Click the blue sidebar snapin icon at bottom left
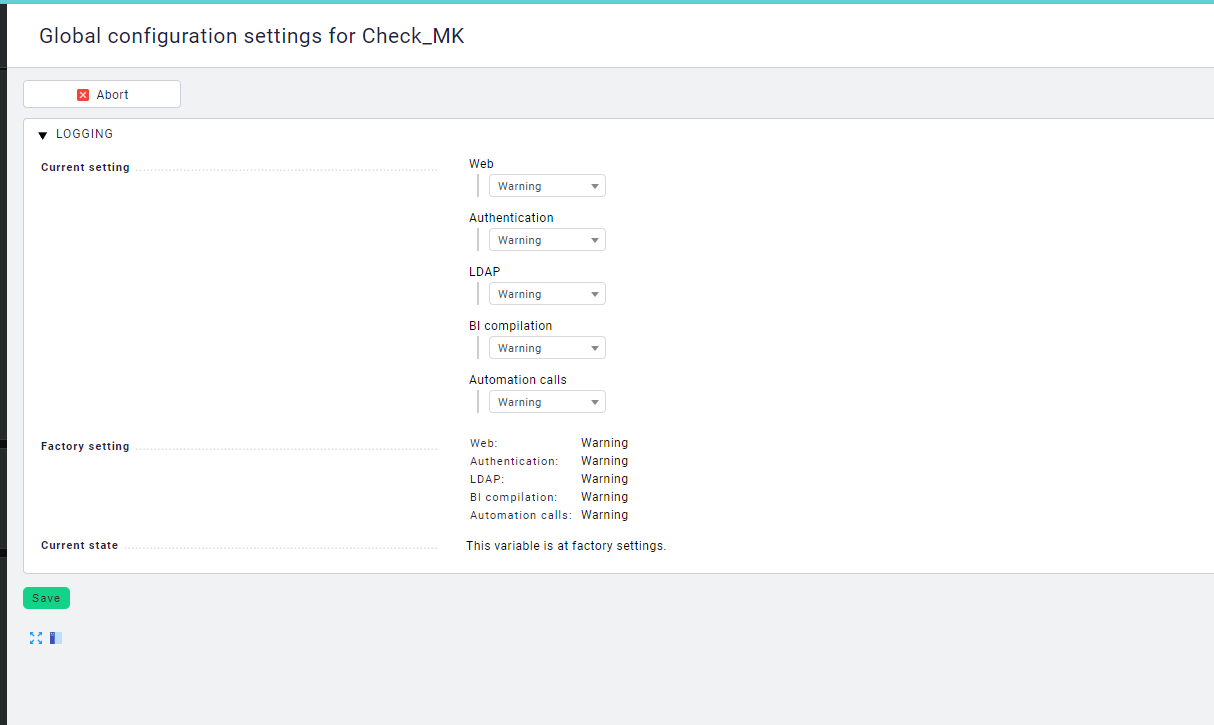 pyautogui.click(x=55, y=637)
